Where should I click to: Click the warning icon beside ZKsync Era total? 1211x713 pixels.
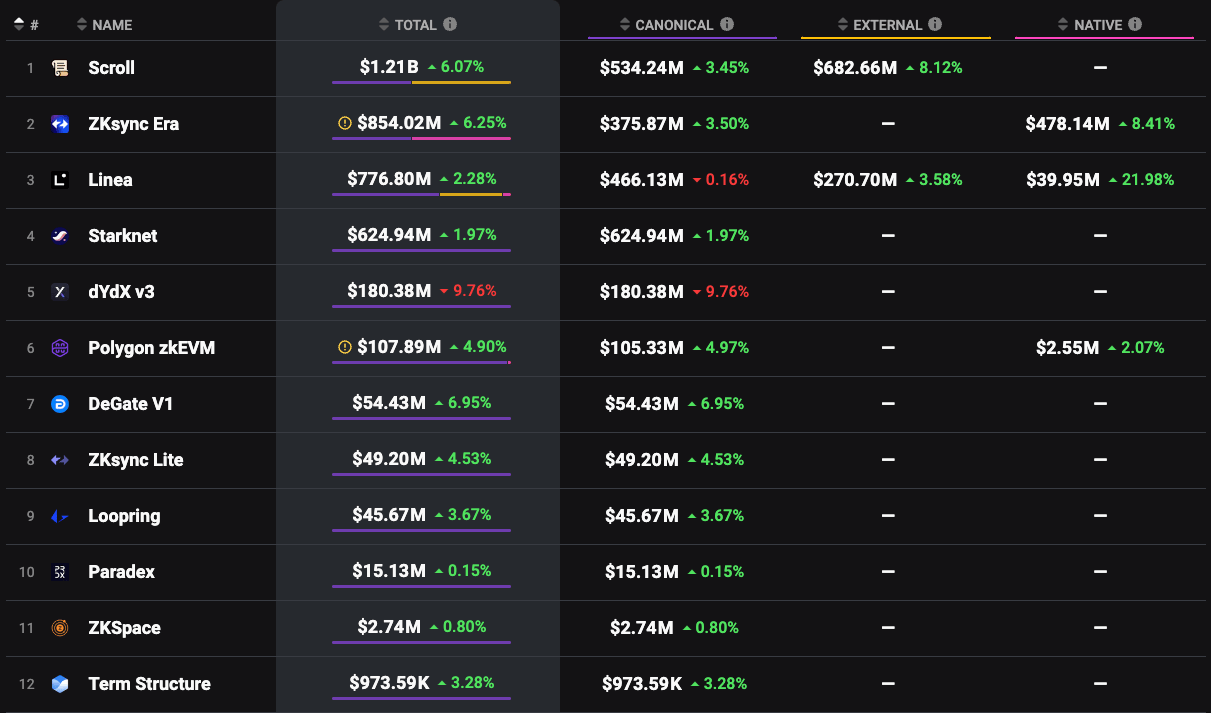tap(345, 124)
